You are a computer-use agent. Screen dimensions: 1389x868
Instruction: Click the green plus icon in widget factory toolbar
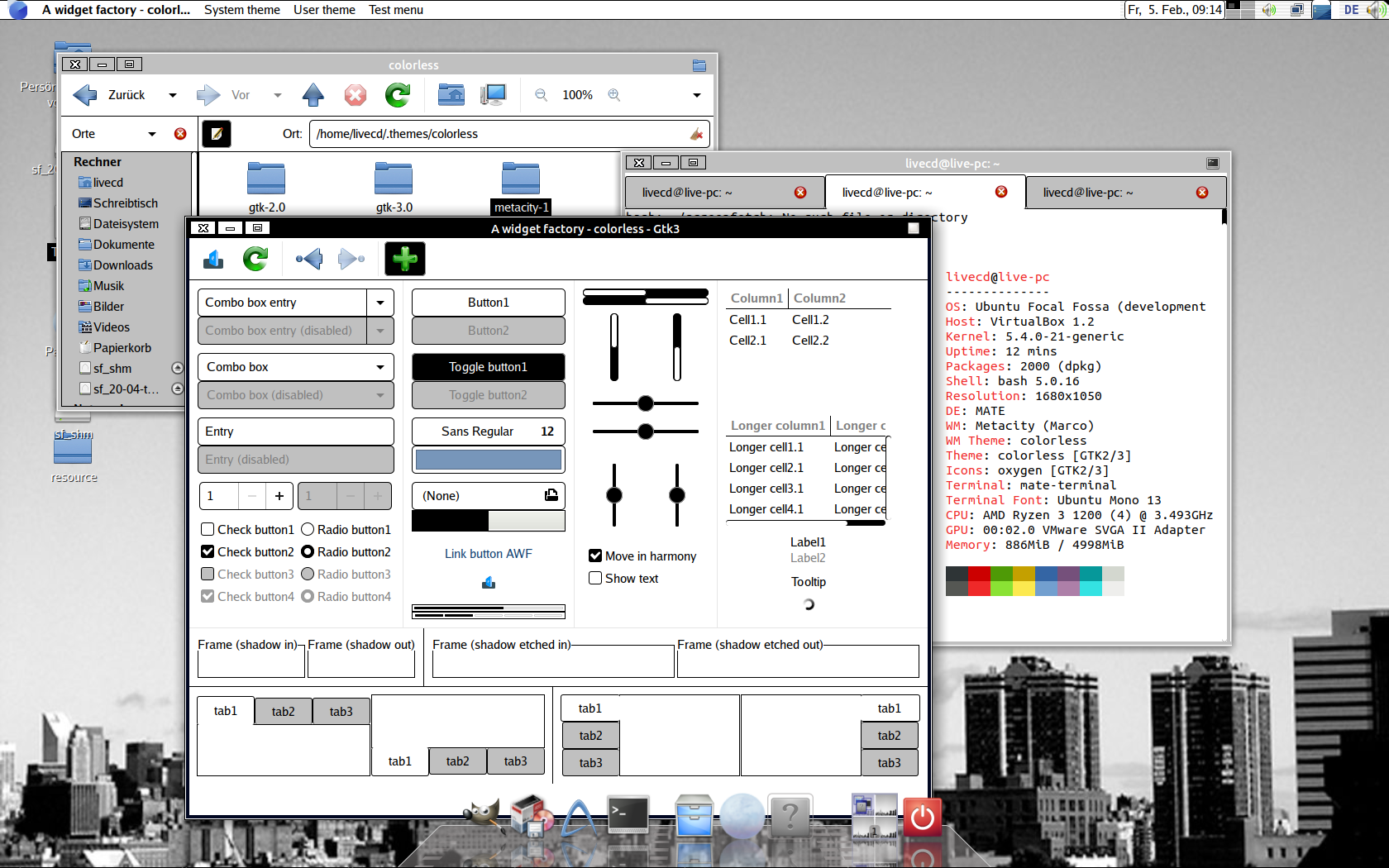click(x=404, y=259)
